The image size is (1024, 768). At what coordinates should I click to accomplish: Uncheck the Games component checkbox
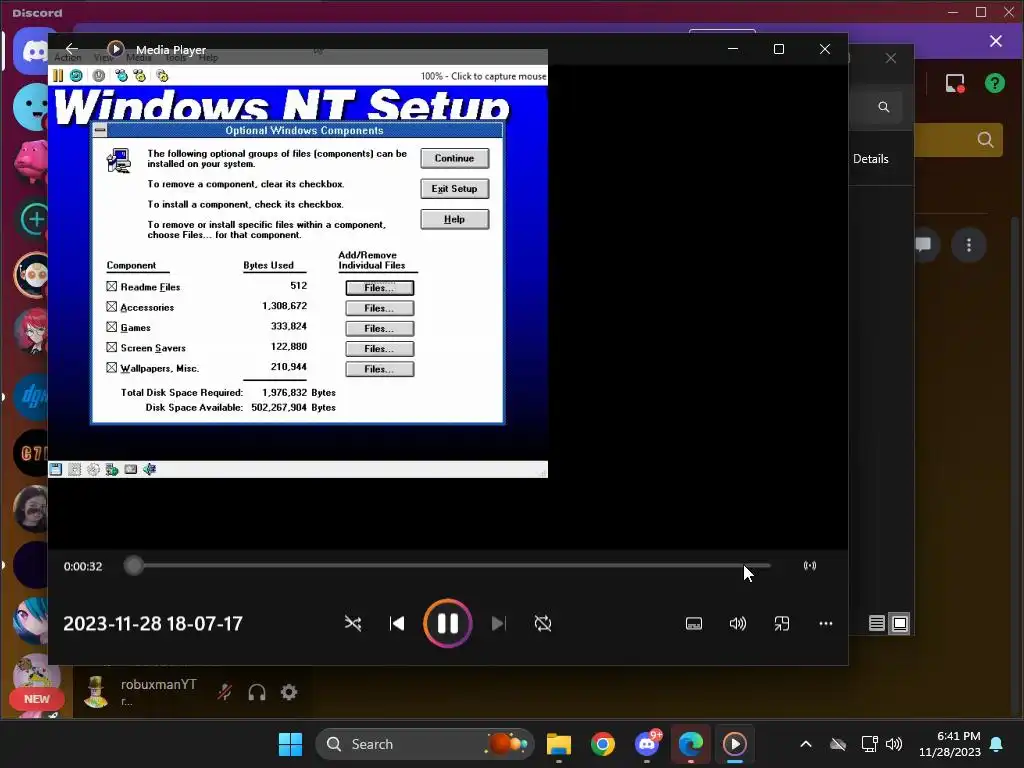112,327
